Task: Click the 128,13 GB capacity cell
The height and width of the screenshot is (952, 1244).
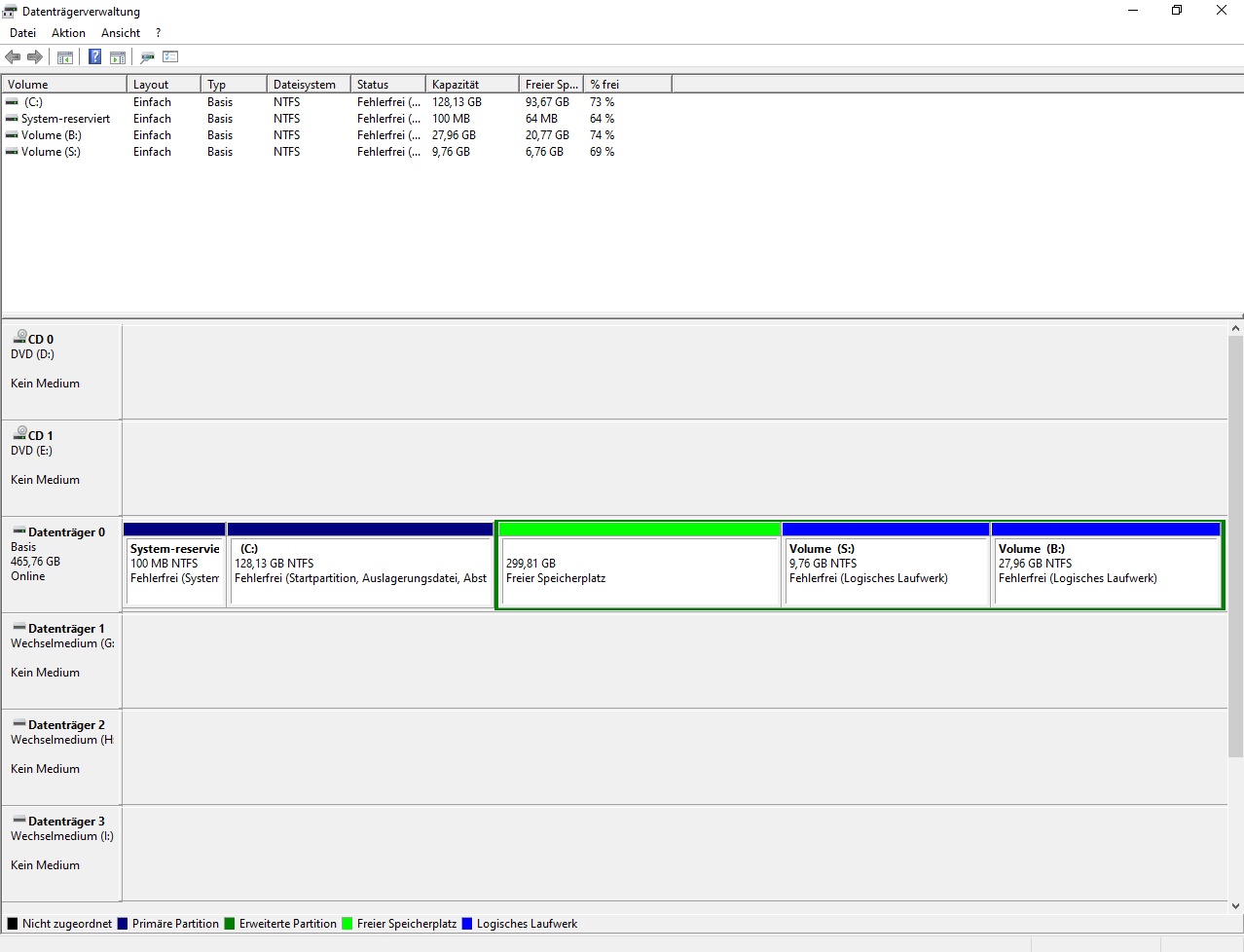Action: point(457,101)
